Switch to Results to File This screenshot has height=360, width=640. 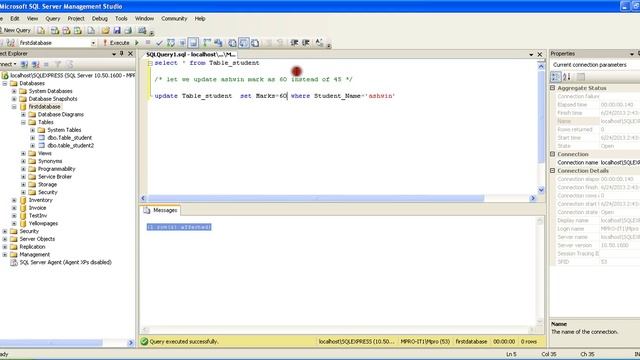pos(255,43)
